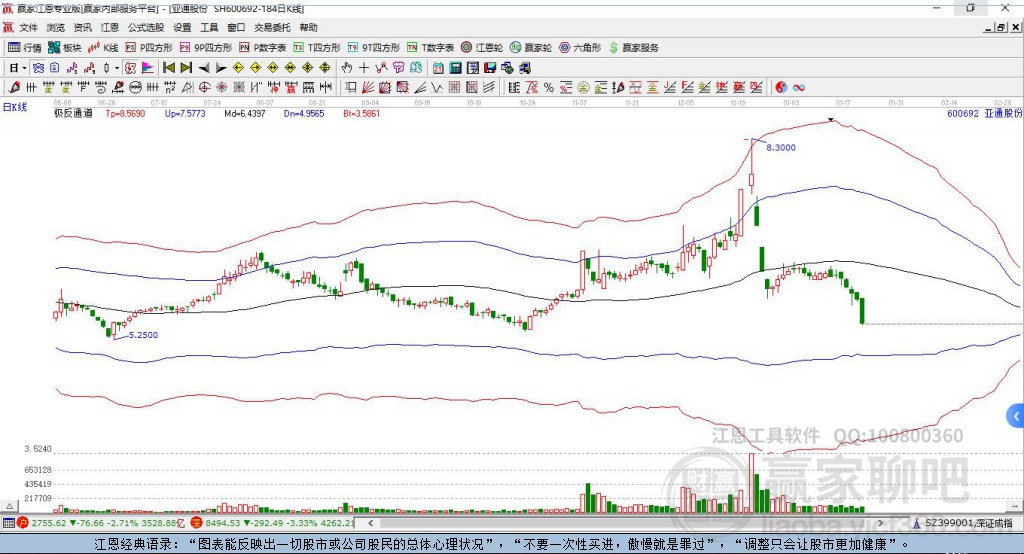Click the blue side-panel arrow on right edge
Viewport: 1024px width, 554px height.
click(x=1016, y=415)
